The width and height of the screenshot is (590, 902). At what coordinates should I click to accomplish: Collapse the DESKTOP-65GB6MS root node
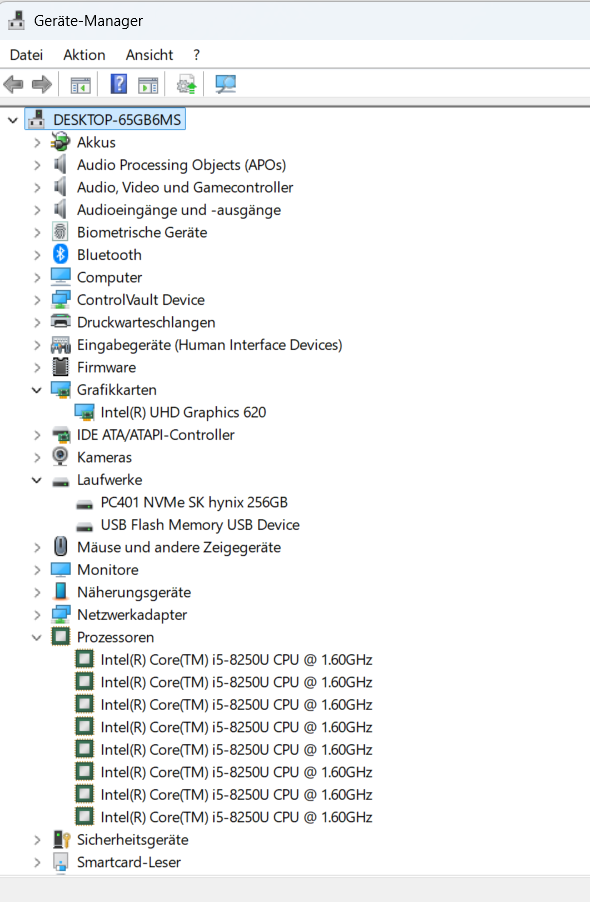[13, 120]
